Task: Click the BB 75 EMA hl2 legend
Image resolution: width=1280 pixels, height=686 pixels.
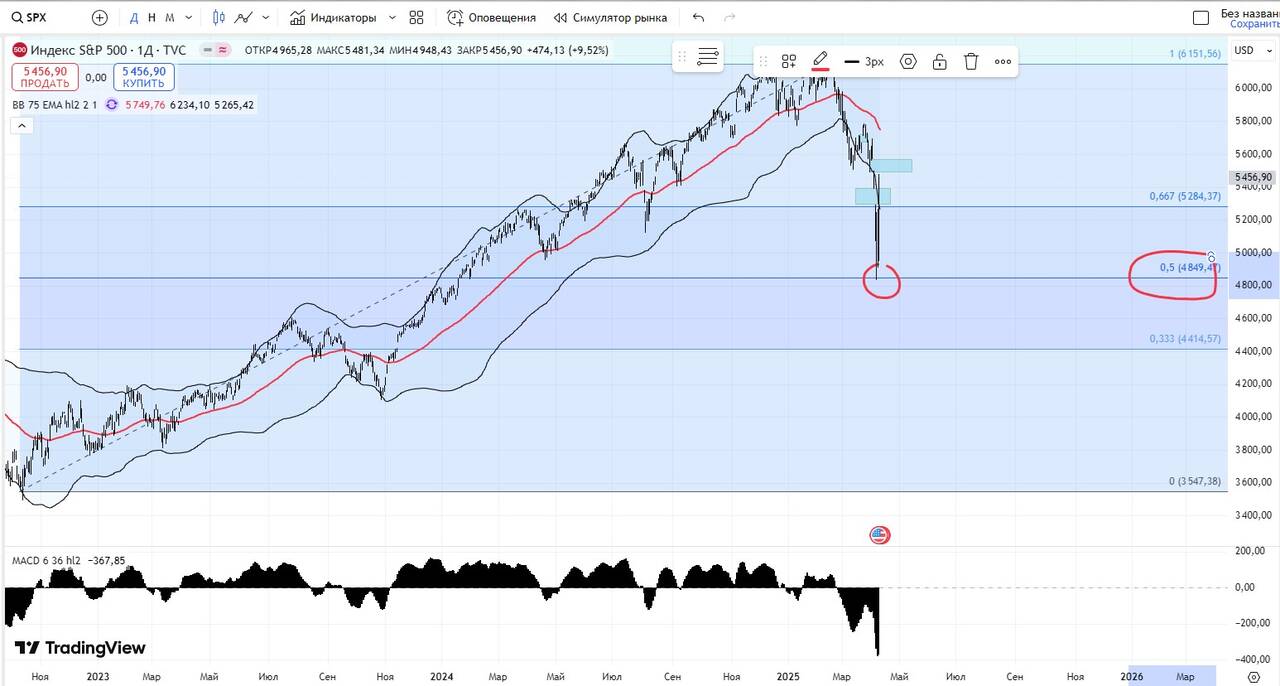Action: [x=54, y=104]
